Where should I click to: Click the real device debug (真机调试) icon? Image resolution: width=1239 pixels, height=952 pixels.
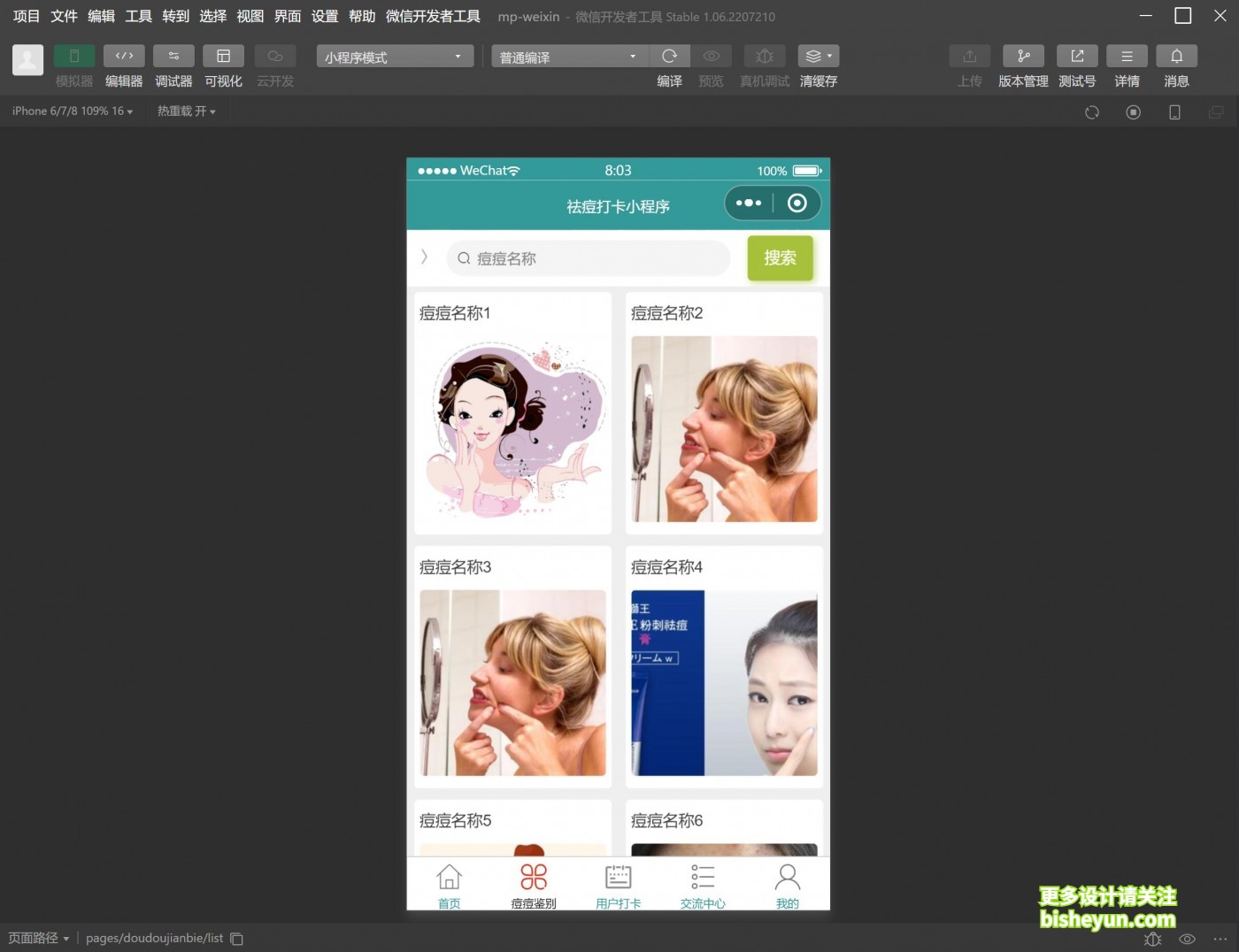765,56
